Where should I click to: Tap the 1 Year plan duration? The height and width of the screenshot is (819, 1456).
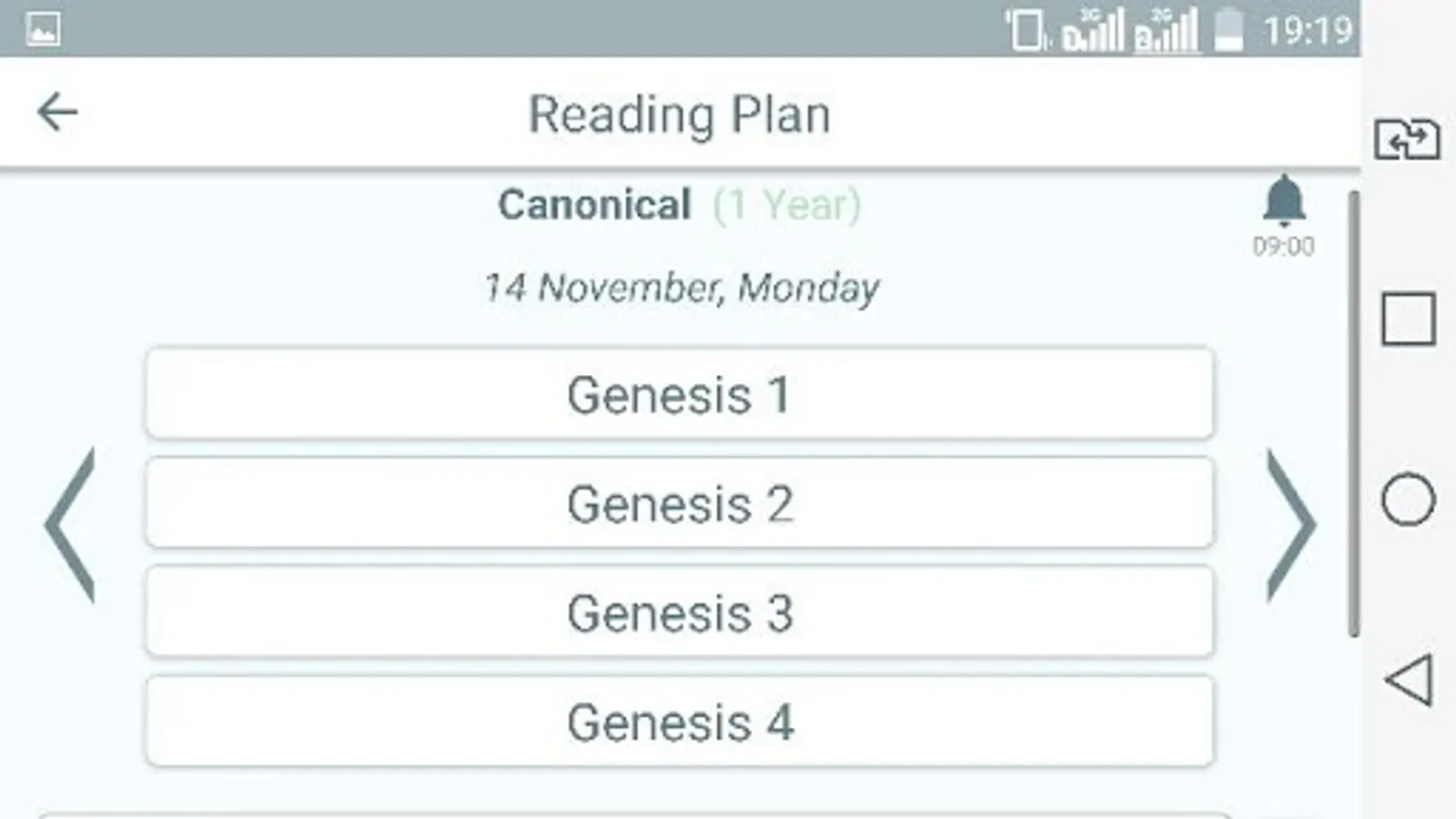pyautogui.click(x=786, y=205)
